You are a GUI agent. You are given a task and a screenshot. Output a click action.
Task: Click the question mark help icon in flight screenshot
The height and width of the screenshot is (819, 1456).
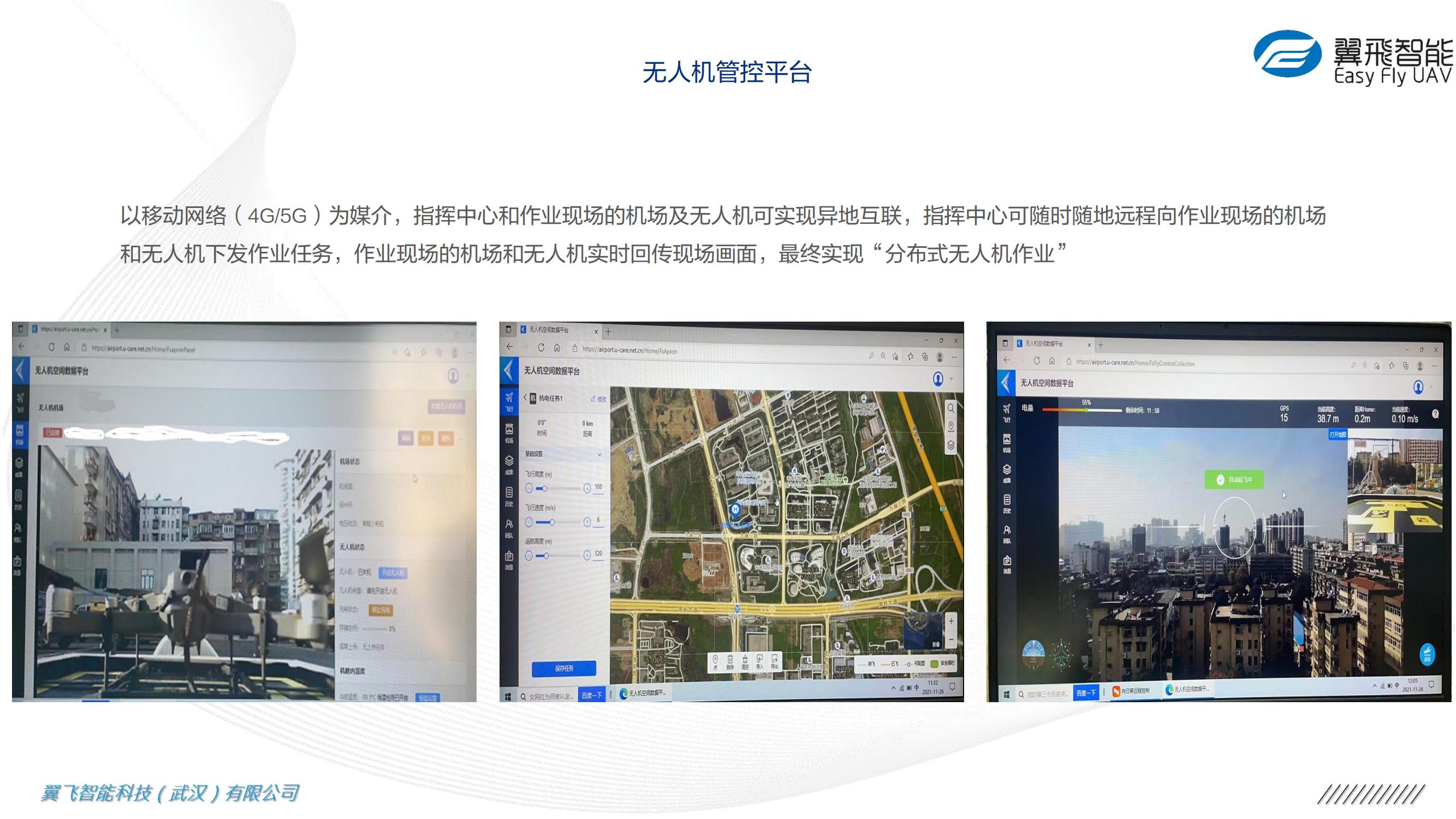[1436, 414]
